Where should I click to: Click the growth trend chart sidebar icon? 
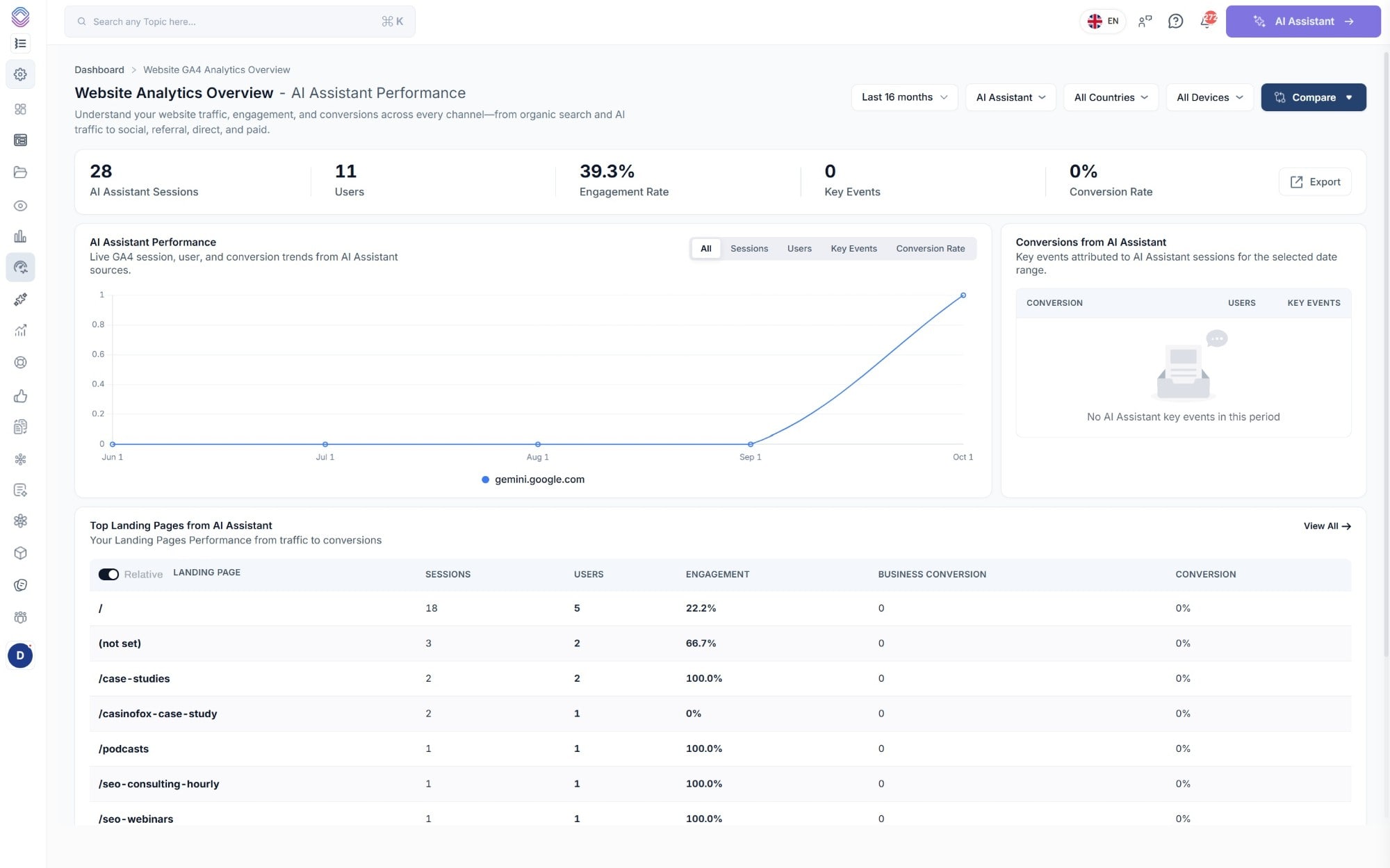pos(20,331)
